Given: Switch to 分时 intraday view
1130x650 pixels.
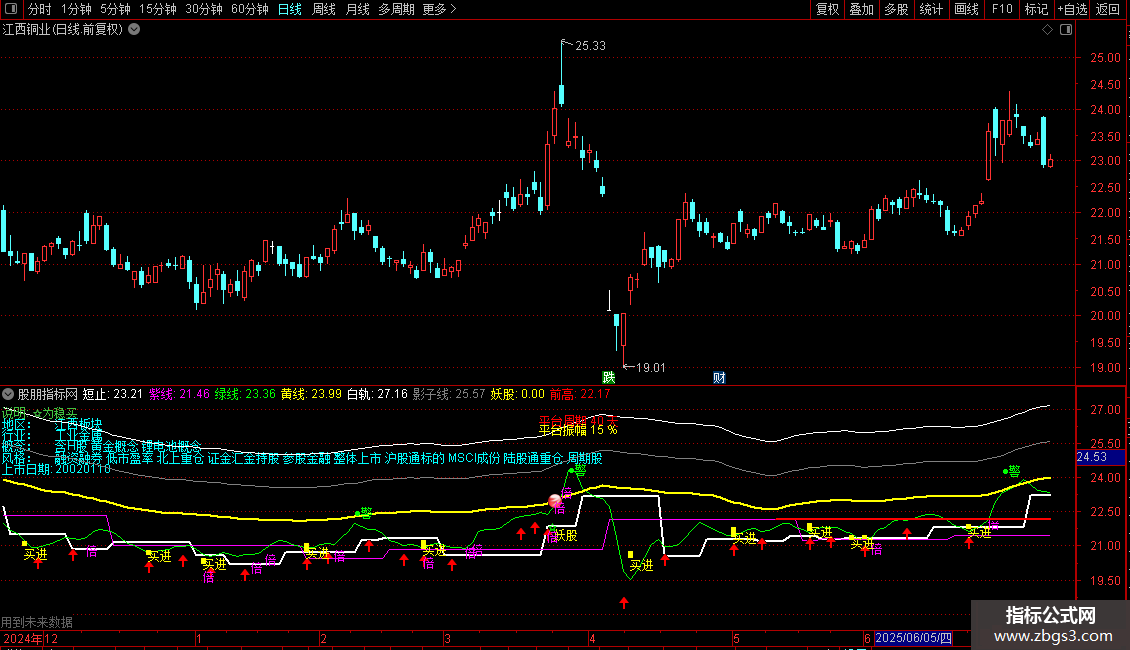Looking at the screenshot, I should tap(40, 9).
